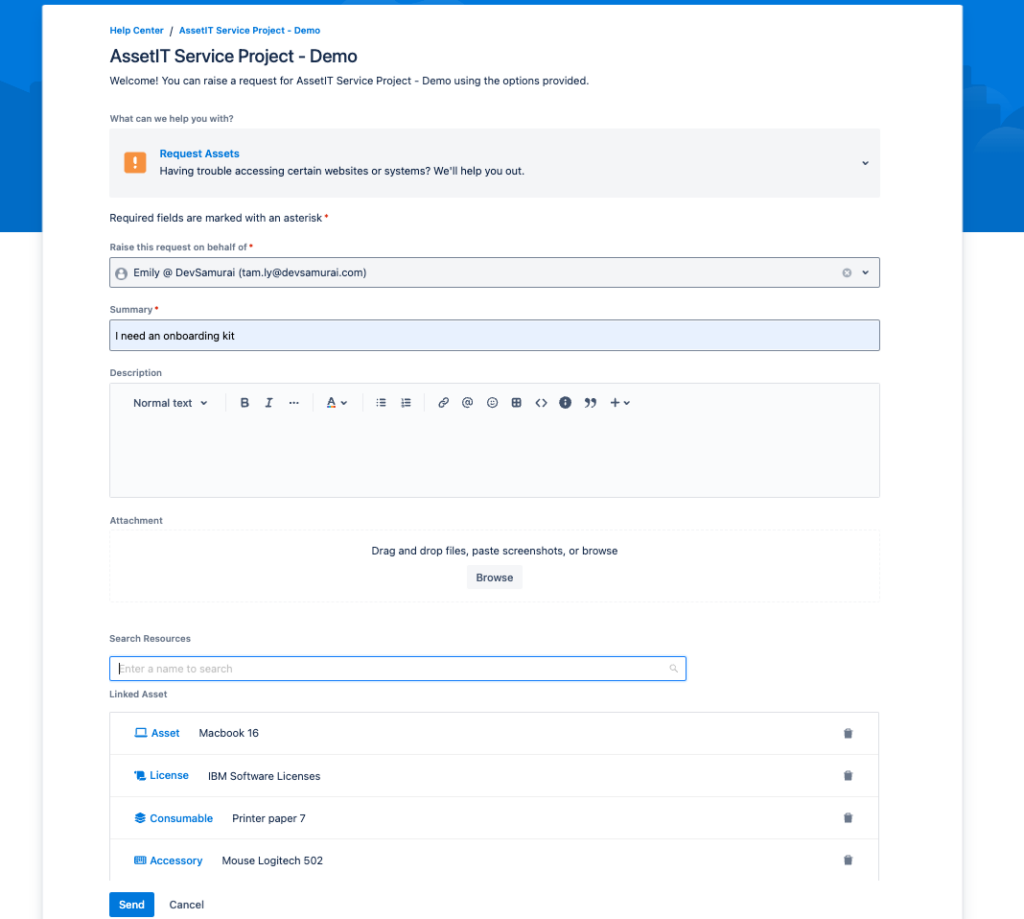
Task: Expand the Request Assets request type selector
Action: coord(865,163)
